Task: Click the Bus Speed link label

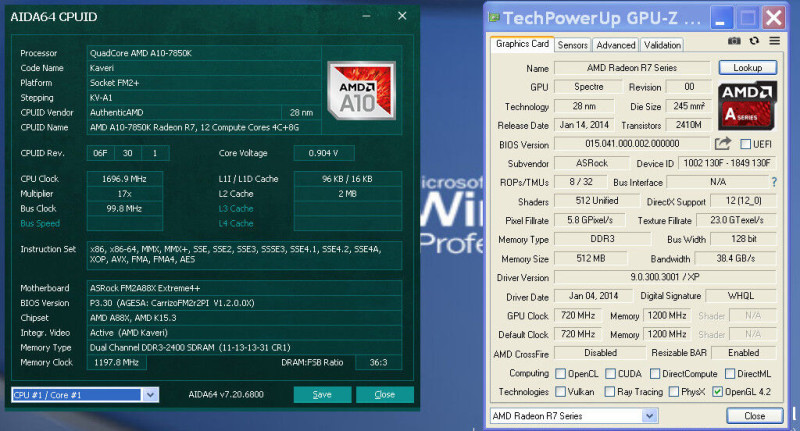Action: pyautogui.click(x=40, y=223)
